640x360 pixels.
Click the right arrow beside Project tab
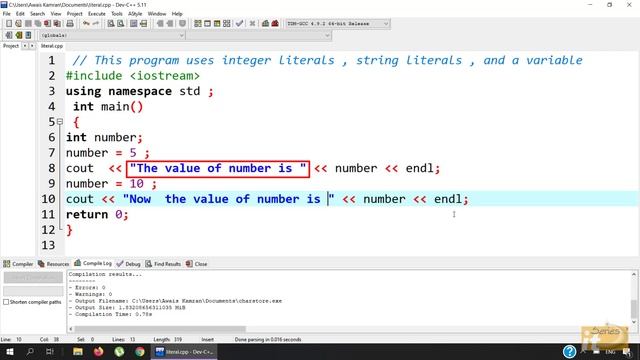tap(32, 46)
